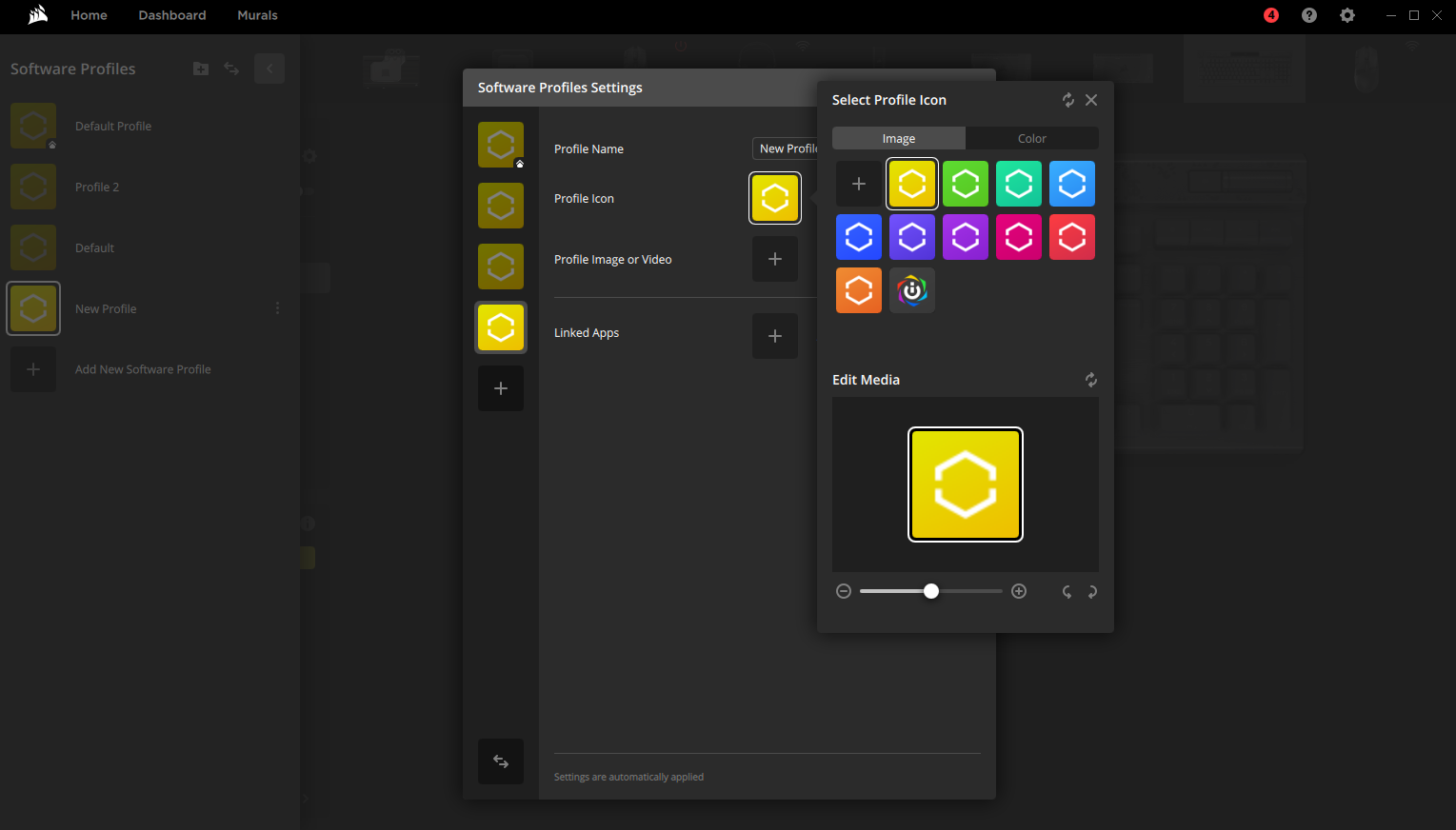Pick the orange hexagon profile icon

[858, 290]
